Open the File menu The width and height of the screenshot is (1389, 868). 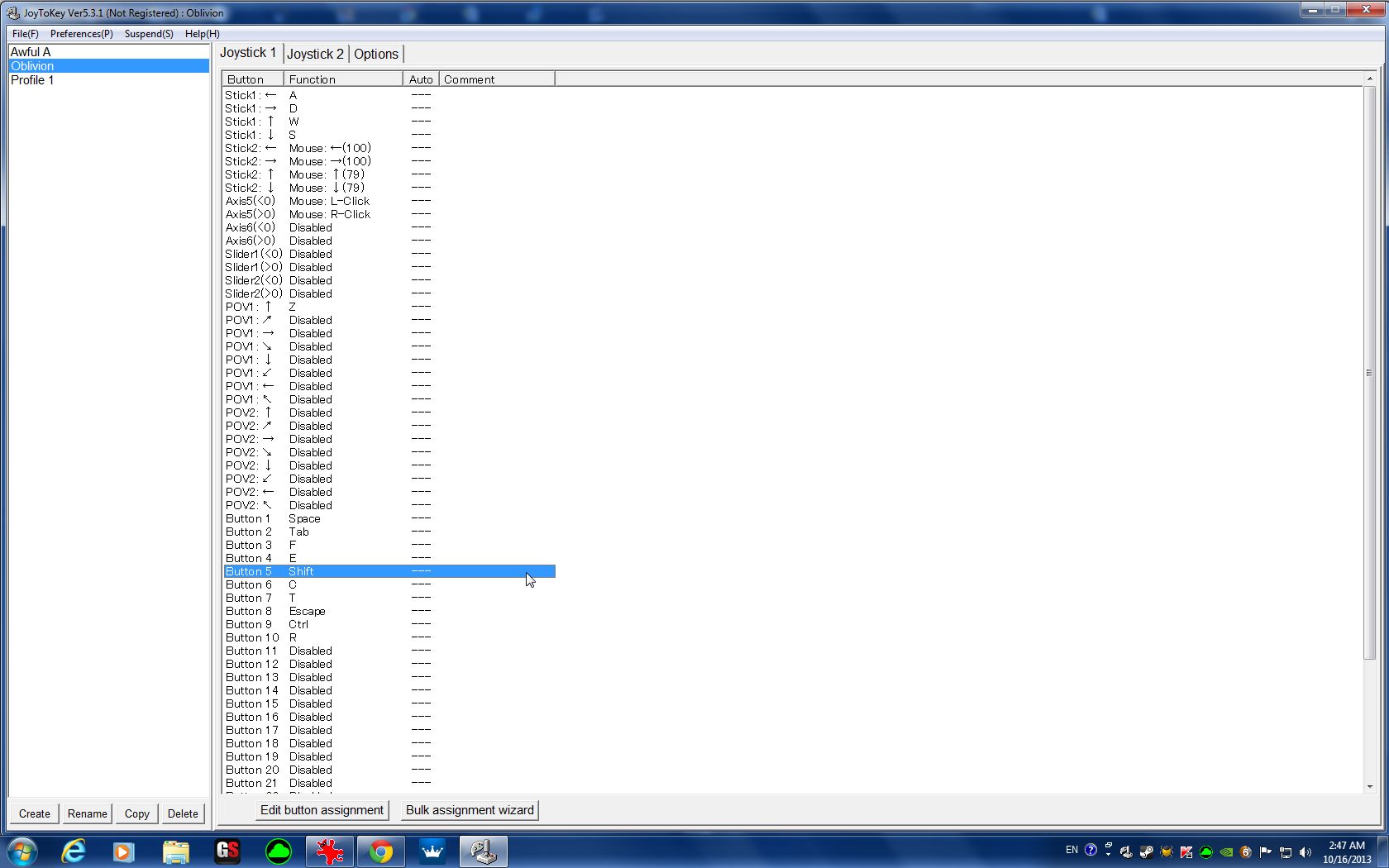coord(25,34)
